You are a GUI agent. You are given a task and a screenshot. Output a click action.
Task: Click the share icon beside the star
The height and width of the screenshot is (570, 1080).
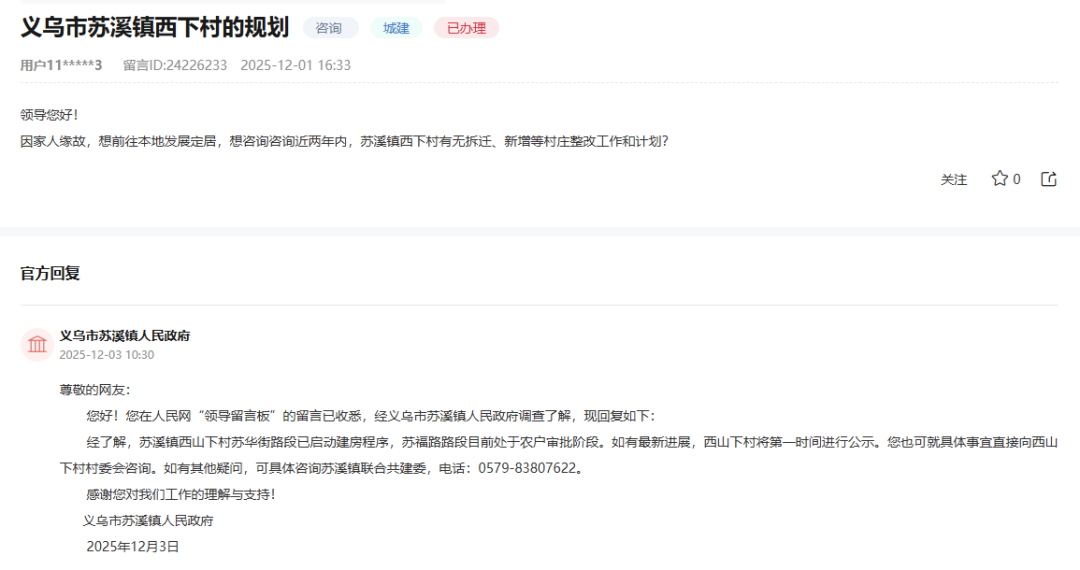click(x=1048, y=179)
